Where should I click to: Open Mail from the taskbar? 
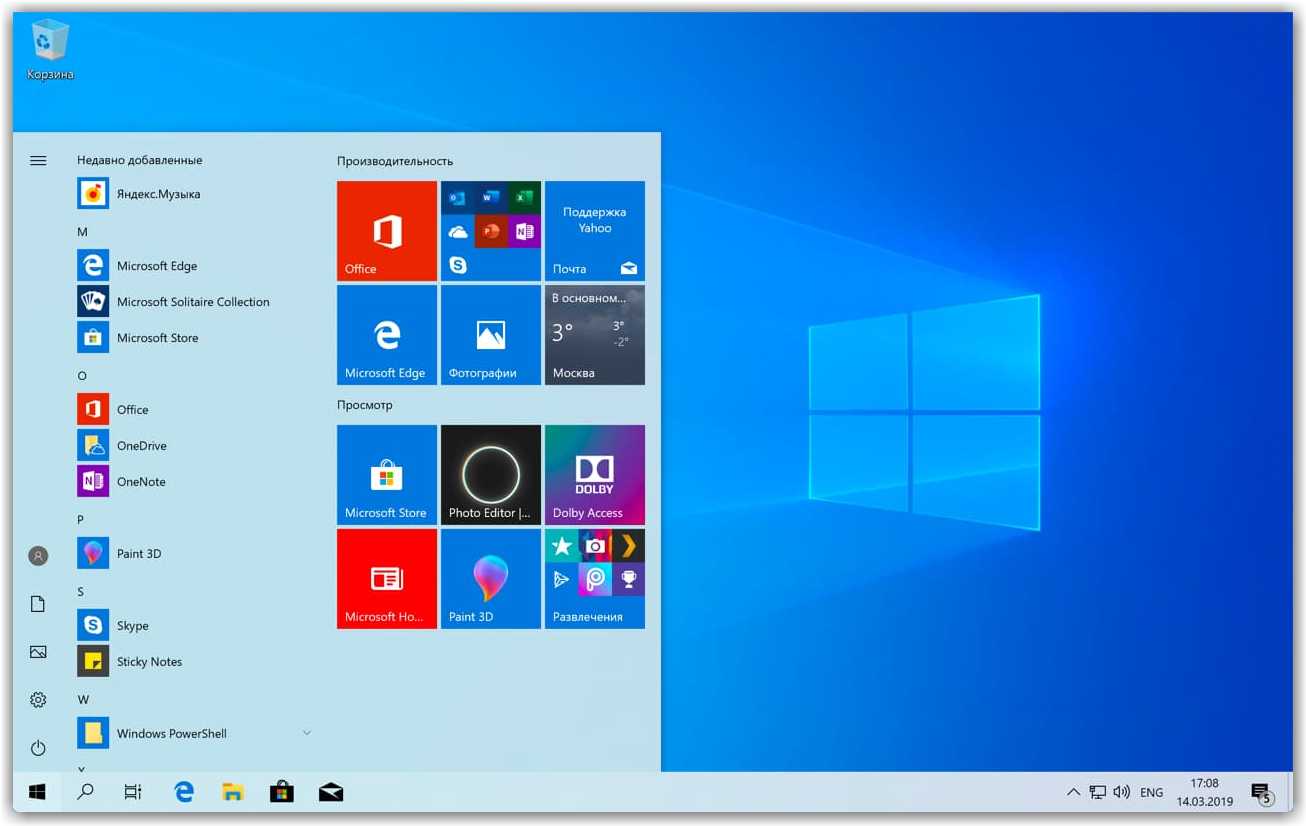[x=331, y=792]
